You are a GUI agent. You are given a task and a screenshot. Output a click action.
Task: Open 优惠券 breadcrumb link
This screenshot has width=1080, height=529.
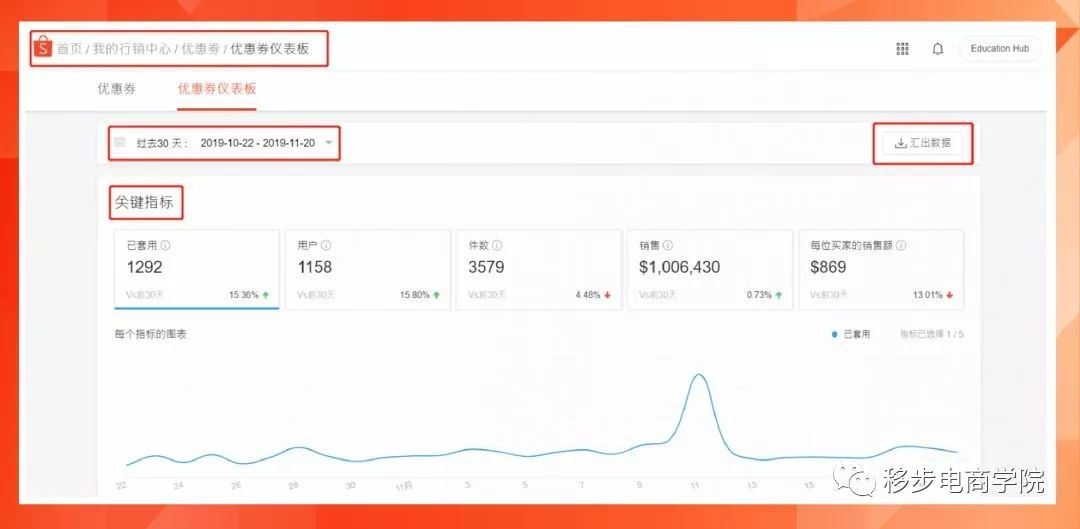click(x=200, y=49)
